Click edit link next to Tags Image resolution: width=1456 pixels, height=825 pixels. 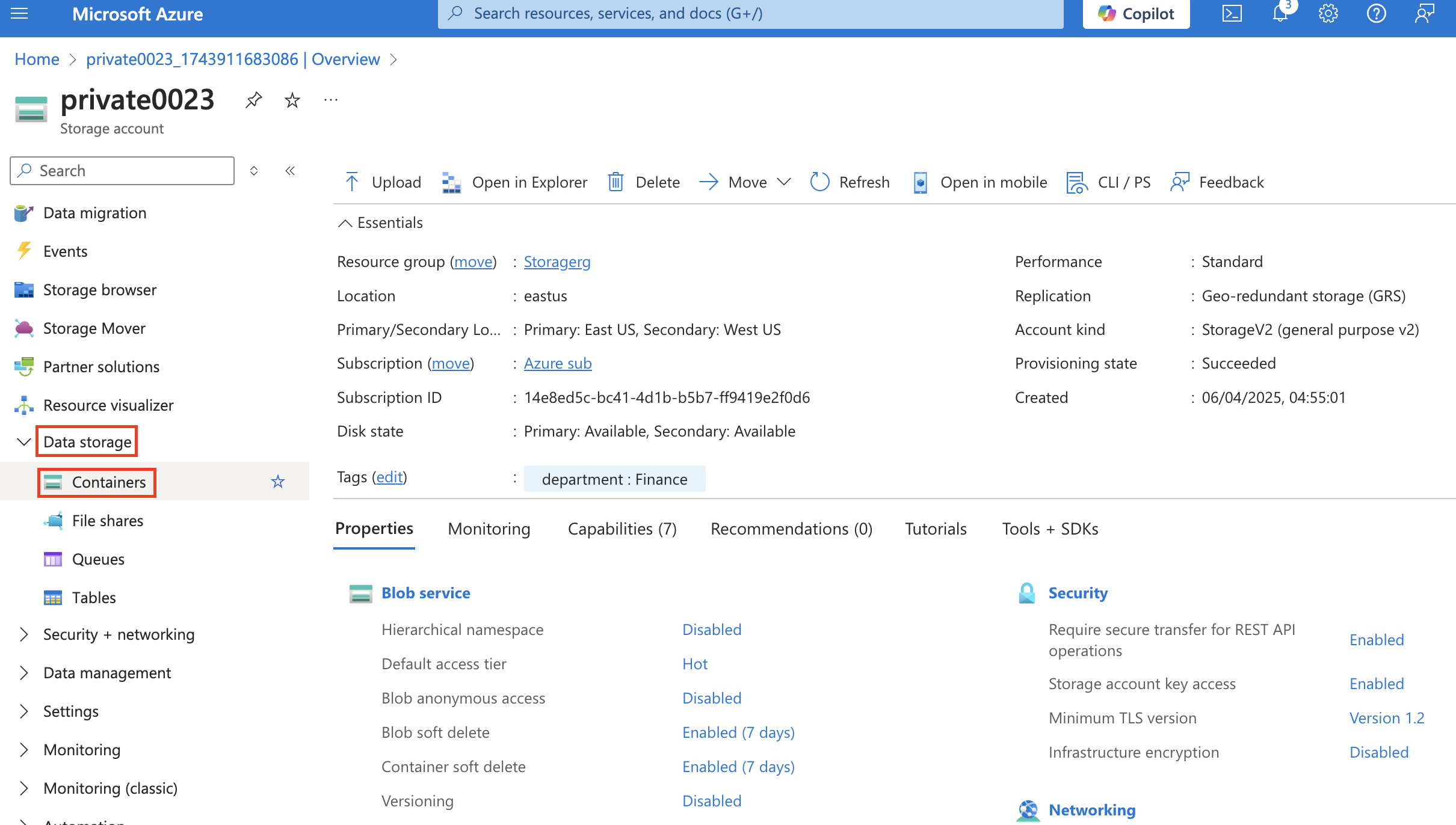pos(389,477)
